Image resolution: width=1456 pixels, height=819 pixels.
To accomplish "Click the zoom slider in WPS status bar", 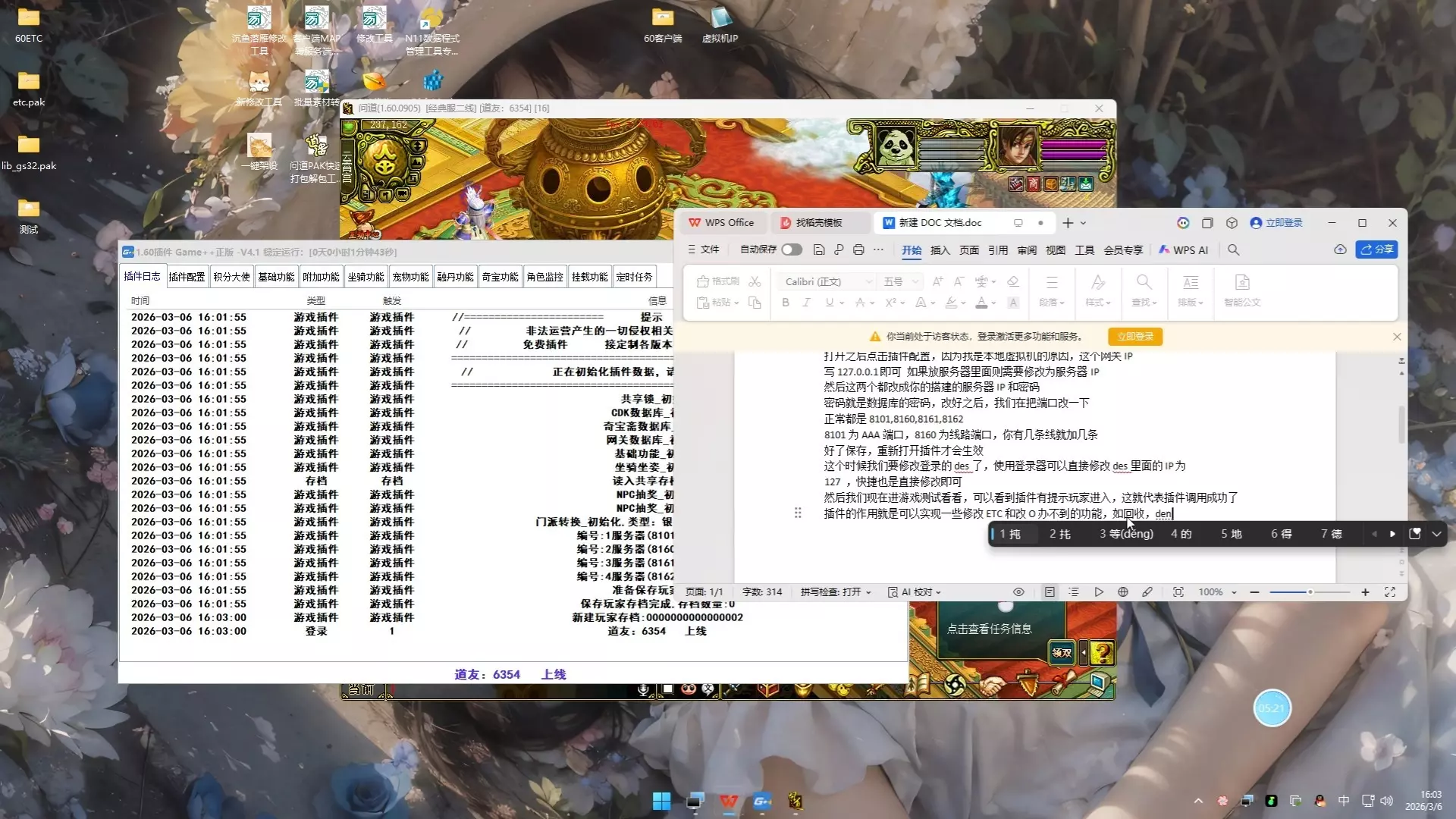I will click(x=1310, y=592).
